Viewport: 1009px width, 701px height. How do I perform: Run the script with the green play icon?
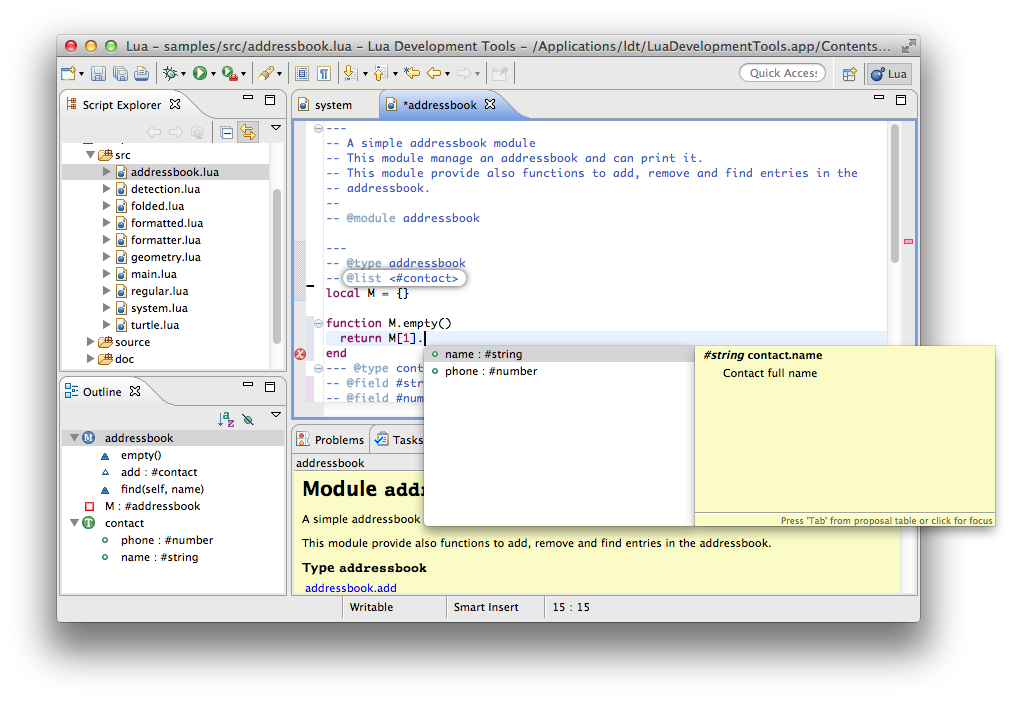pos(199,73)
